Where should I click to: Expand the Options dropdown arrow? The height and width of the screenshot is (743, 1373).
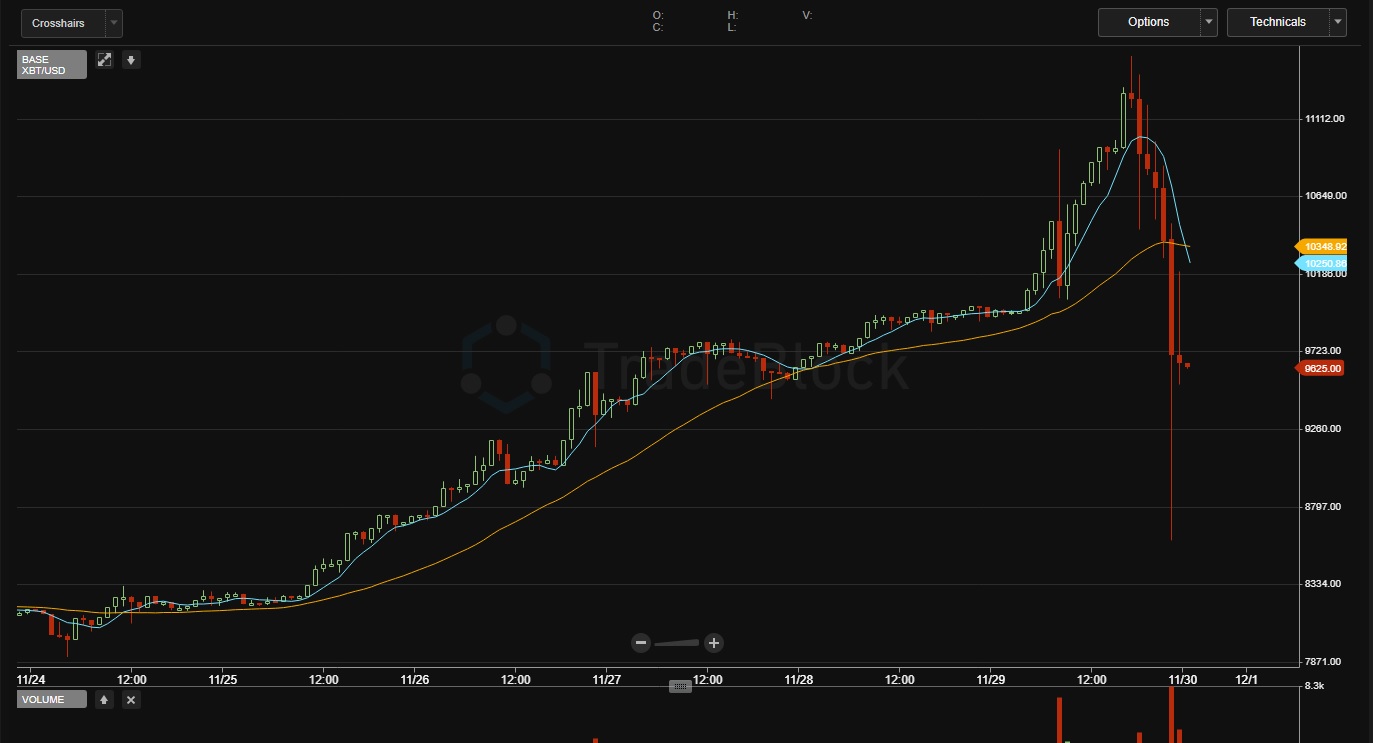coord(1209,22)
